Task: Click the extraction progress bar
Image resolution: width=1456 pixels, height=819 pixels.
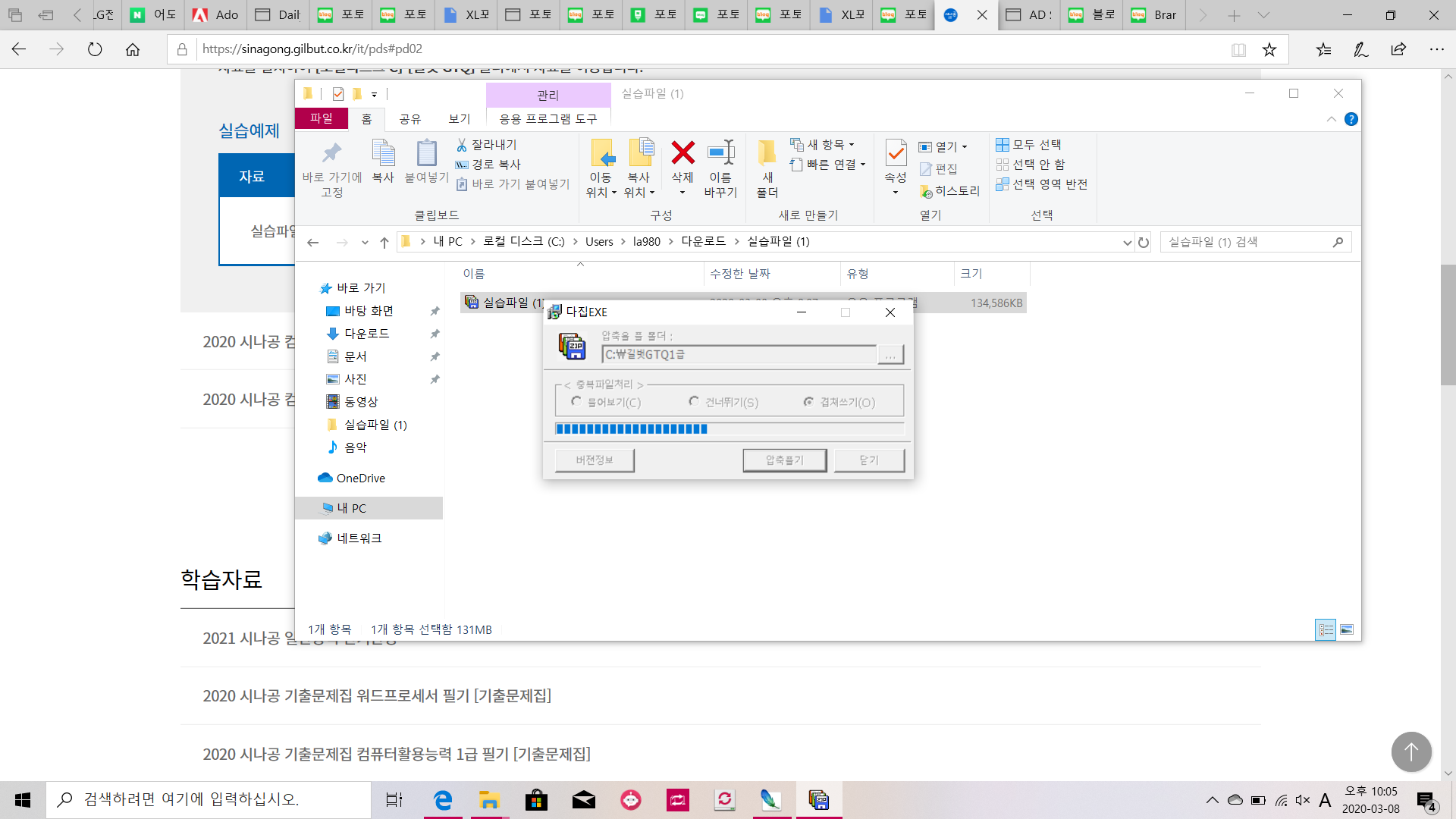Action: [x=729, y=429]
